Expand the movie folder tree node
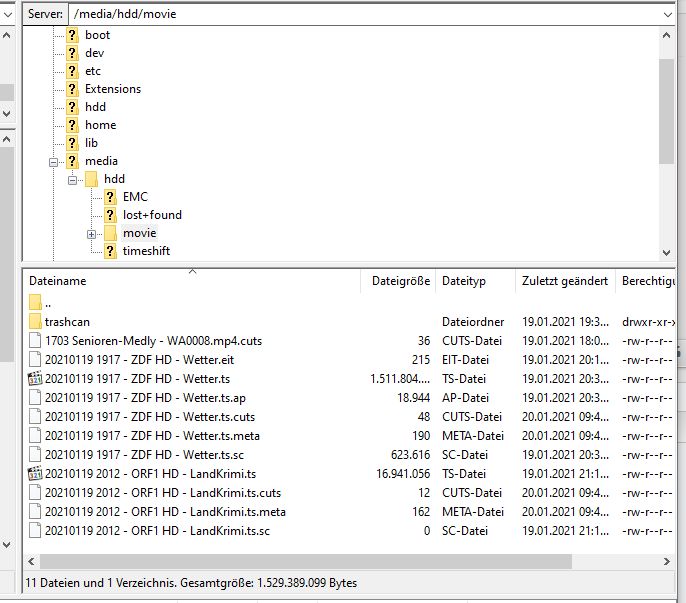Image resolution: width=686 pixels, height=603 pixels. [x=92, y=233]
